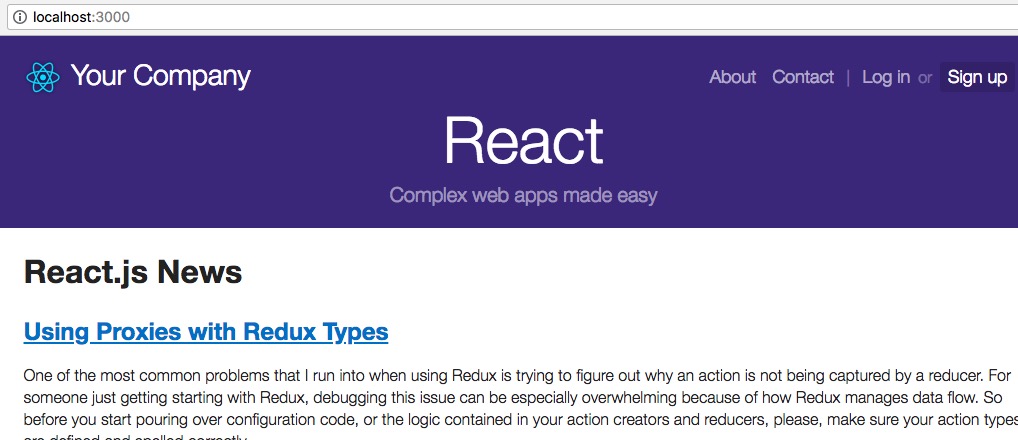Click the "or" text beside Sign up
1018x440 pixels.
925,78
